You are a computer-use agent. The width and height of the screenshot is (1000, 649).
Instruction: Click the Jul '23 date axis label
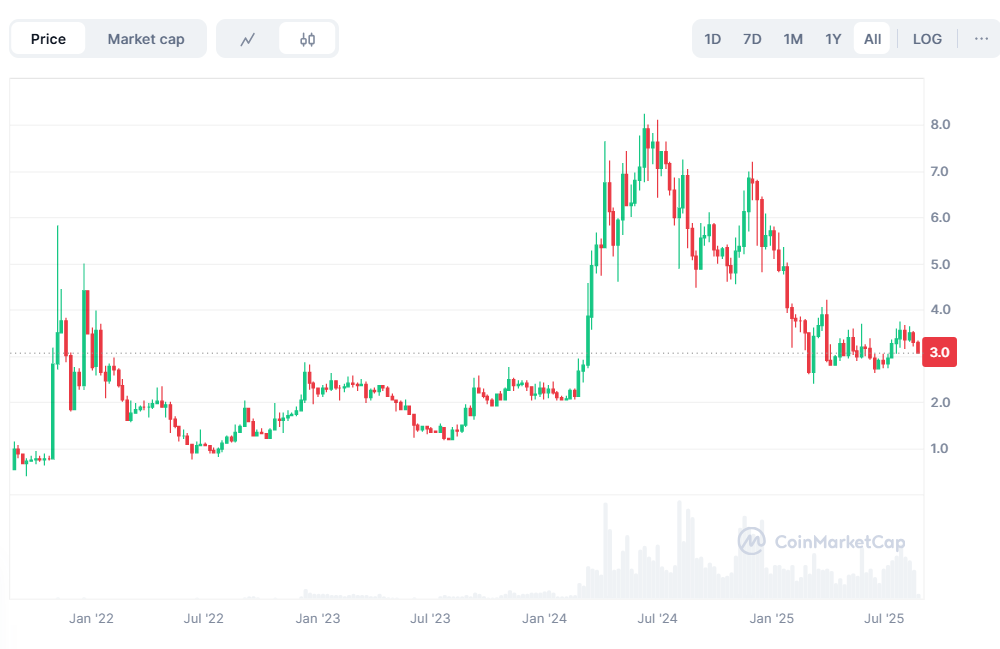point(431,619)
